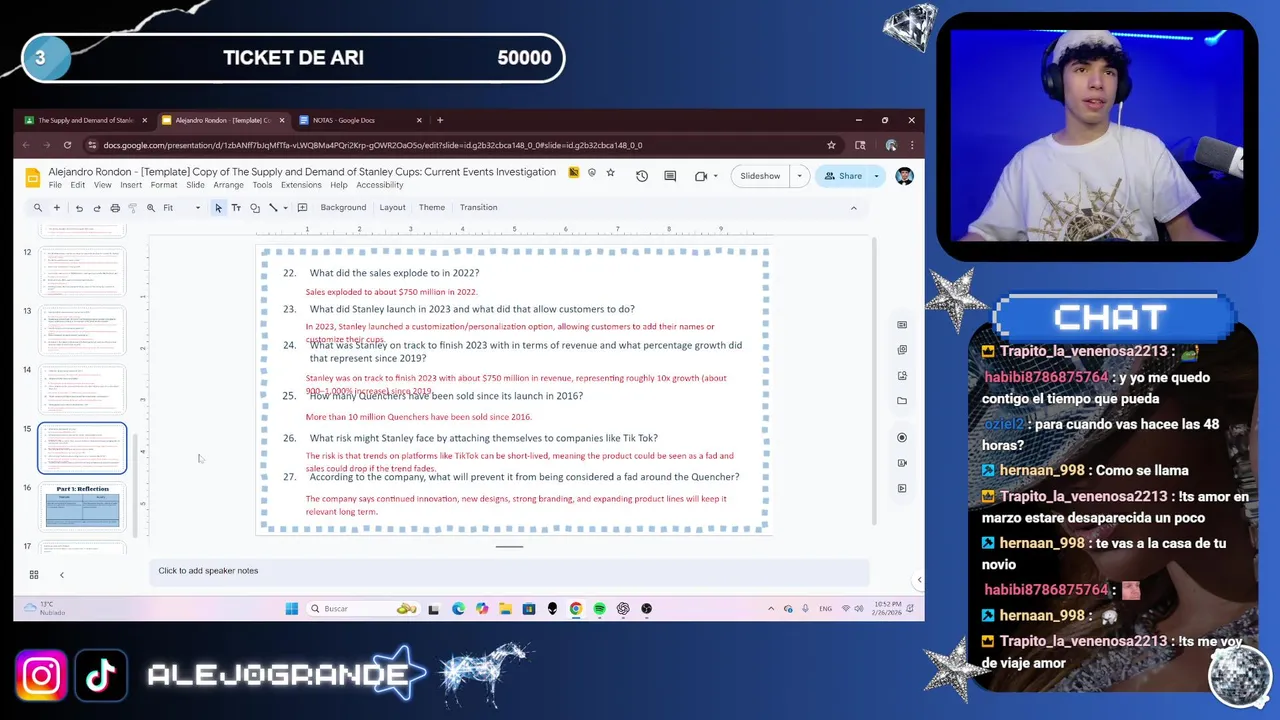Select slide 13 thumbnail
This screenshot has height=720, width=1280.
pyautogui.click(x=82, y=330)
